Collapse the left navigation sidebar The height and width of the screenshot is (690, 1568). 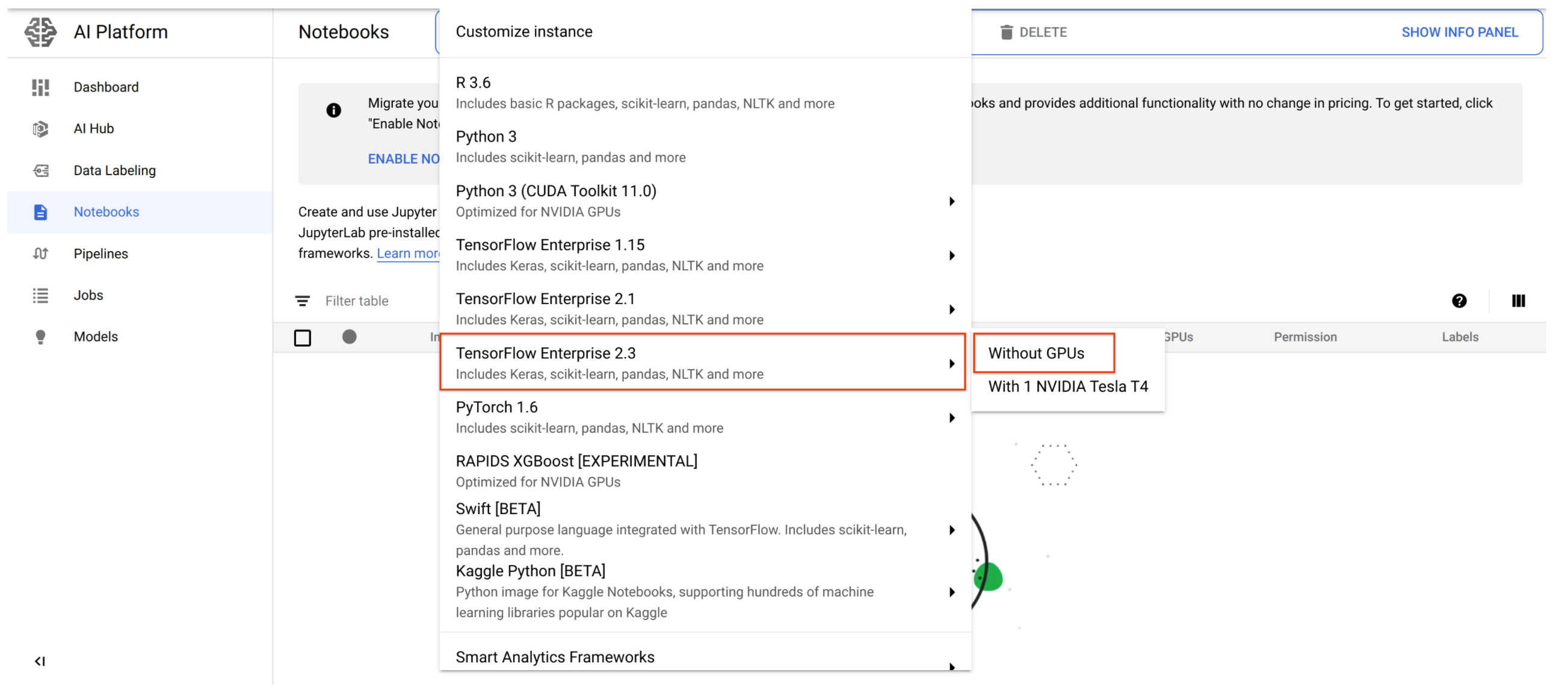[x=40, y=660]
